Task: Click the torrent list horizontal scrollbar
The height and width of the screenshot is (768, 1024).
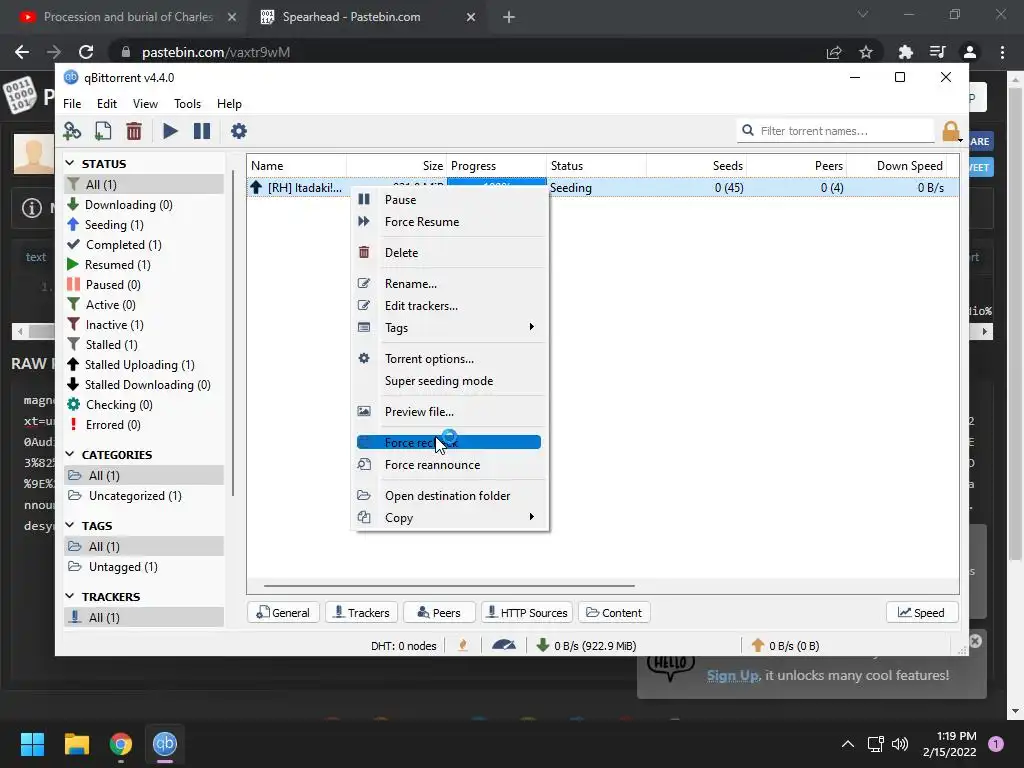Action: [449, 586]
